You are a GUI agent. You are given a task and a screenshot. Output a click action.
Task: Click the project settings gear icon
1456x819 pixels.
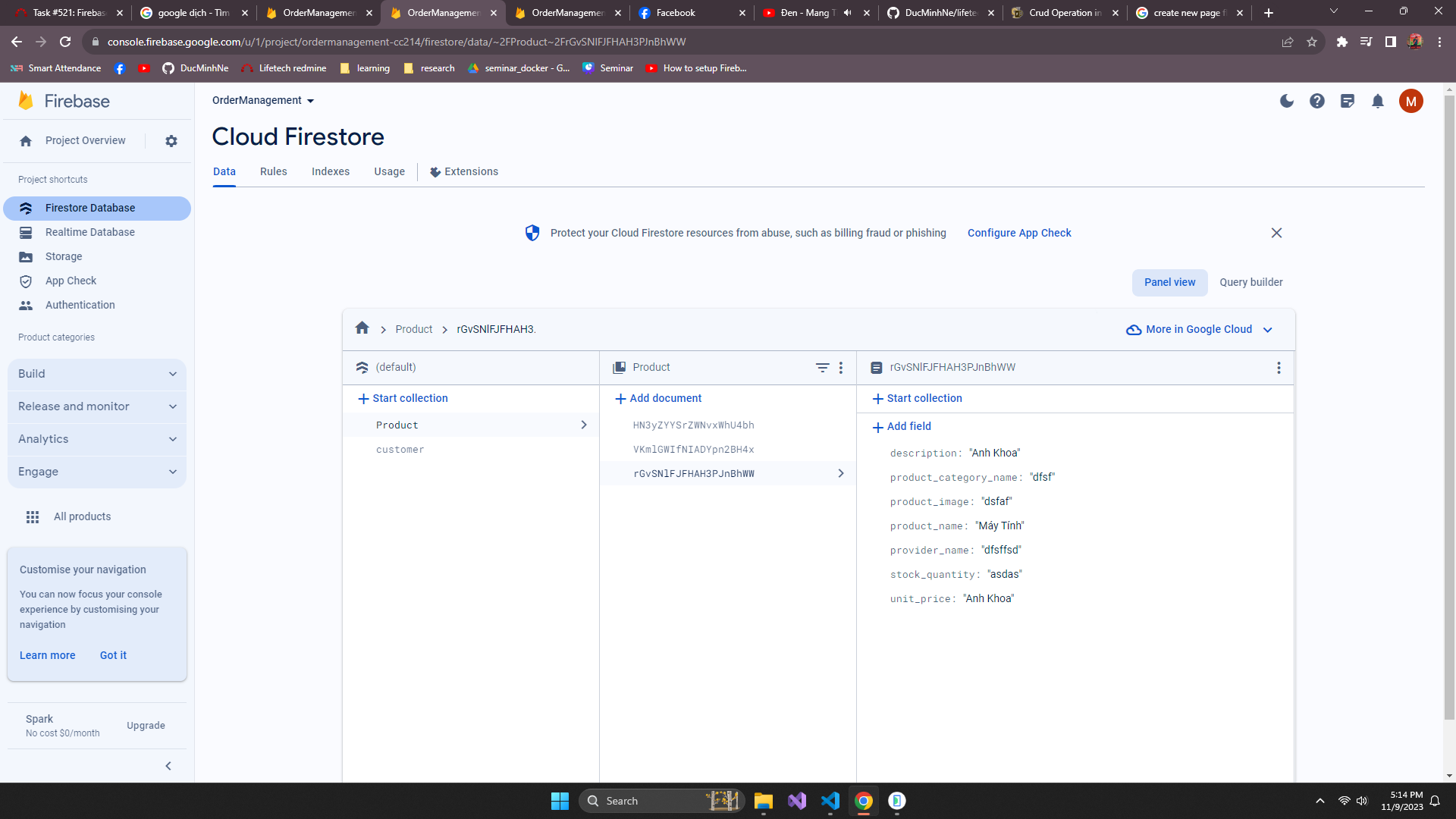click(171, 141)
